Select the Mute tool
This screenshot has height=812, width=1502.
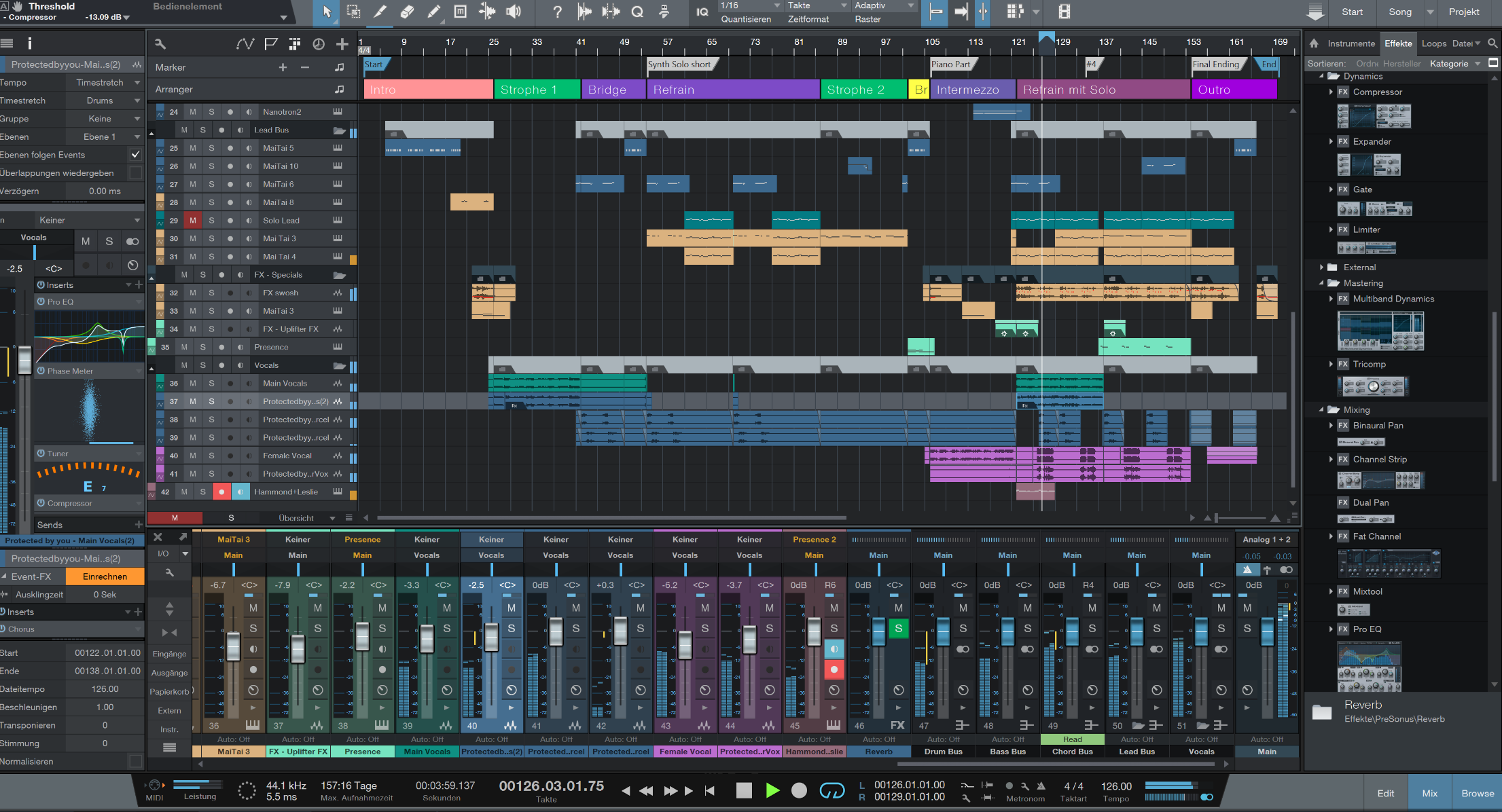(460, 12)
